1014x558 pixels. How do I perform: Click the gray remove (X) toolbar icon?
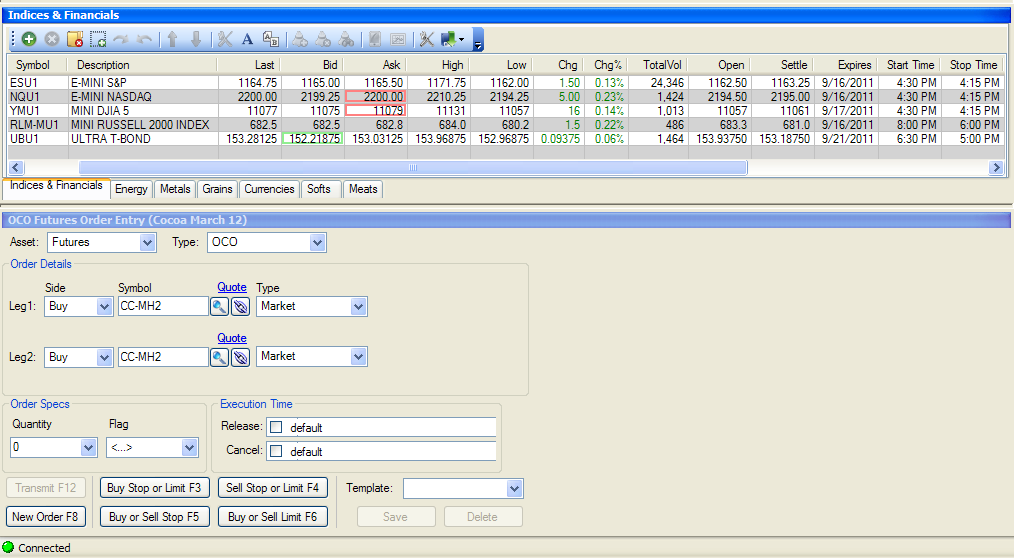[52, 39]
